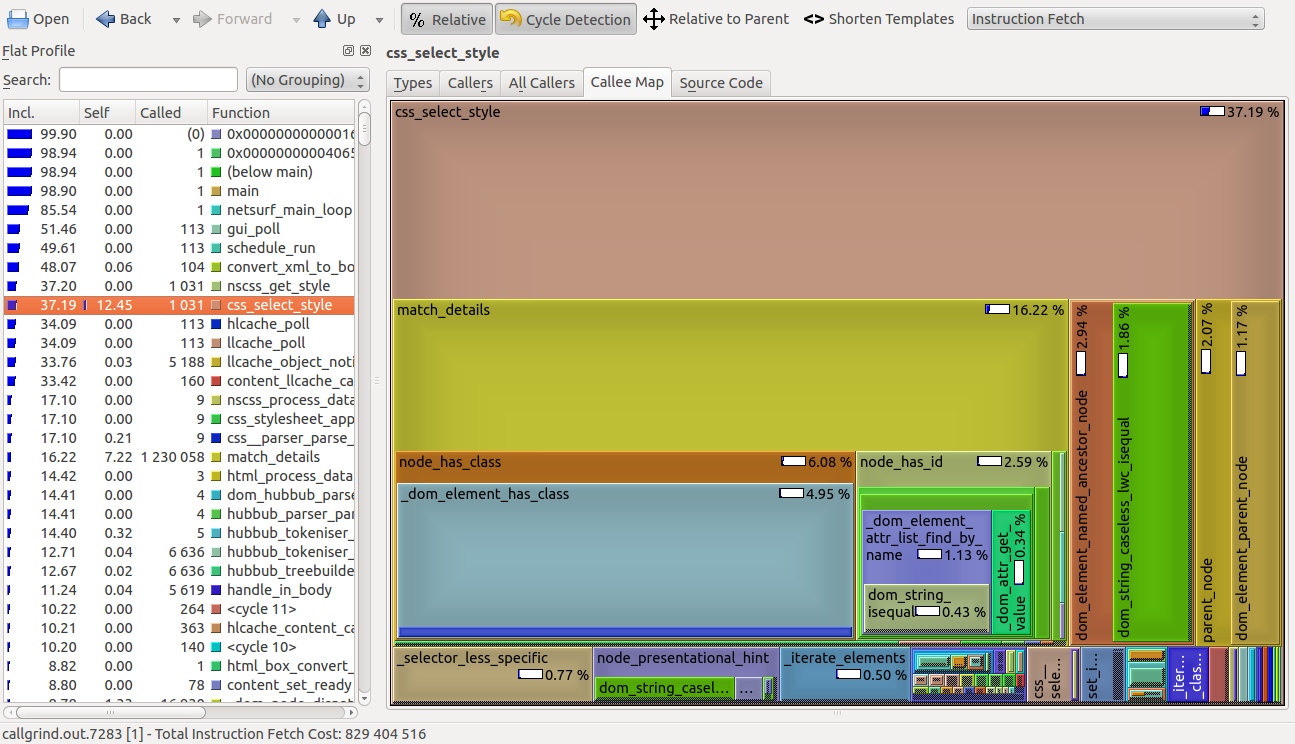Click the greyed Forward arrow button
The width and height of the screenshot is (1295, 744).
click(x=231, y=19)
